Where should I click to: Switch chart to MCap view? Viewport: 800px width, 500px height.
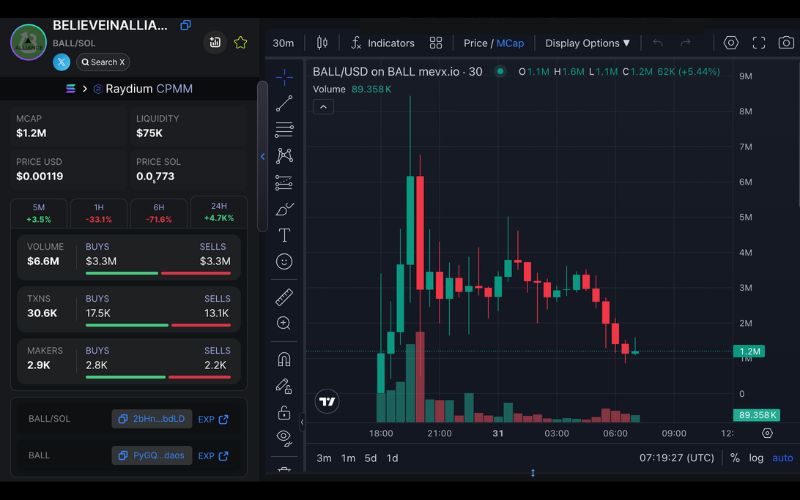[510, 43]
